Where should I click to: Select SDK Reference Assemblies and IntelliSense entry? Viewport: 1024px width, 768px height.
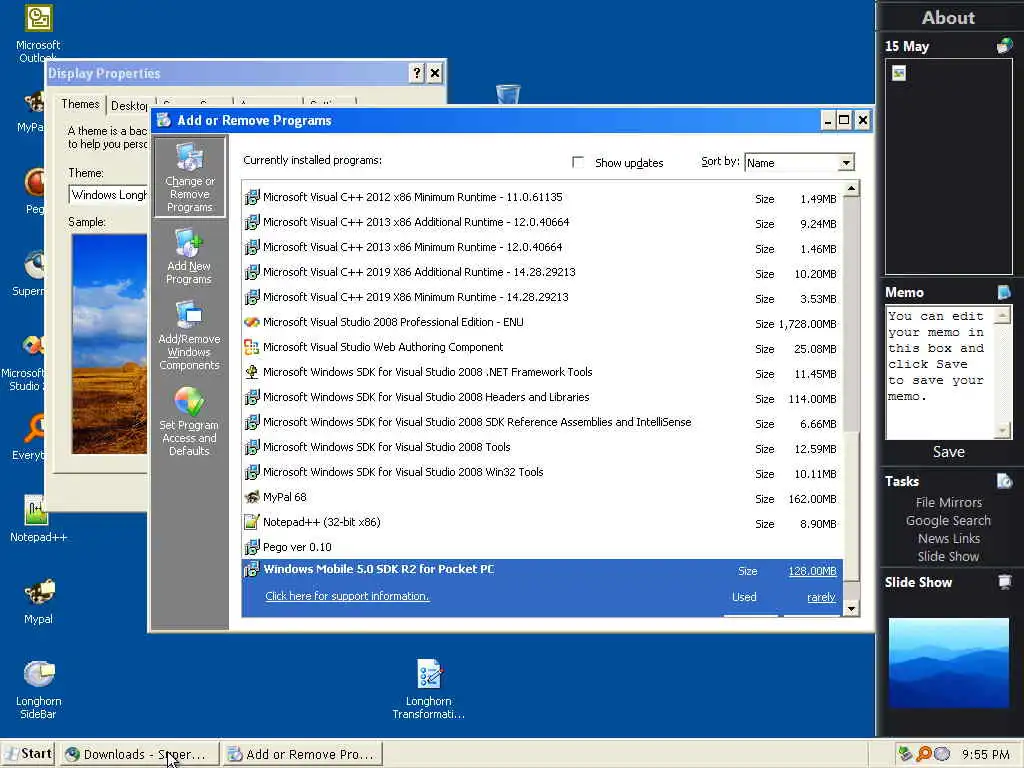542,423
